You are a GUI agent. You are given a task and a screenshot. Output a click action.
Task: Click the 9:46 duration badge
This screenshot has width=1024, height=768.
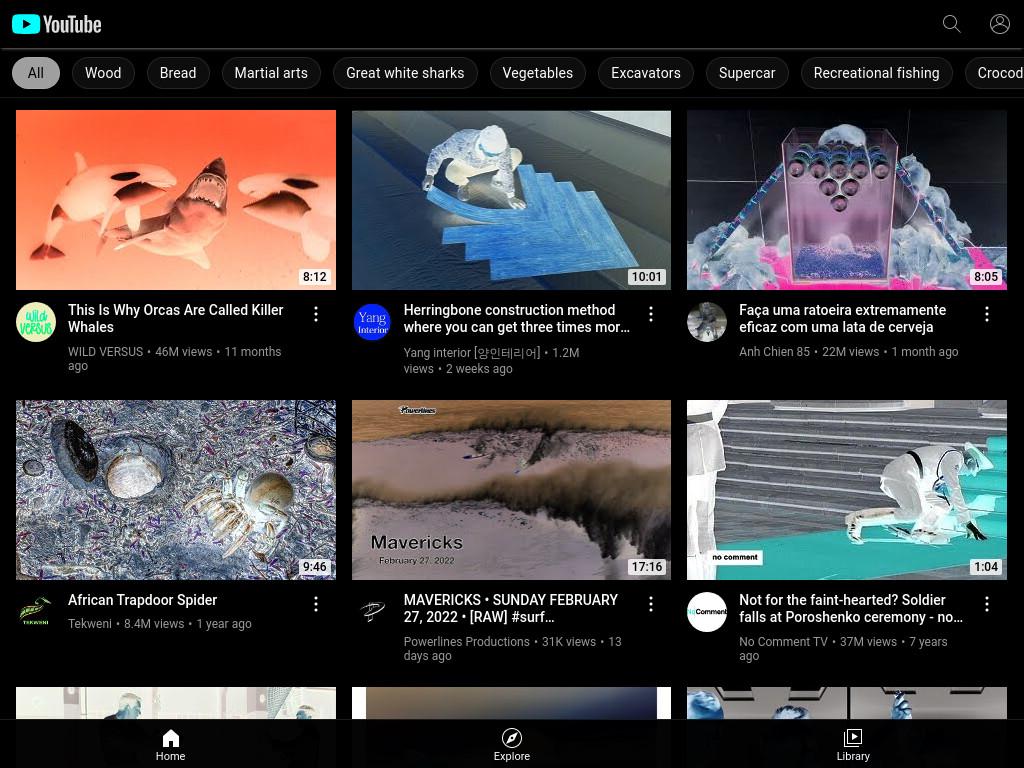(314, 567)
